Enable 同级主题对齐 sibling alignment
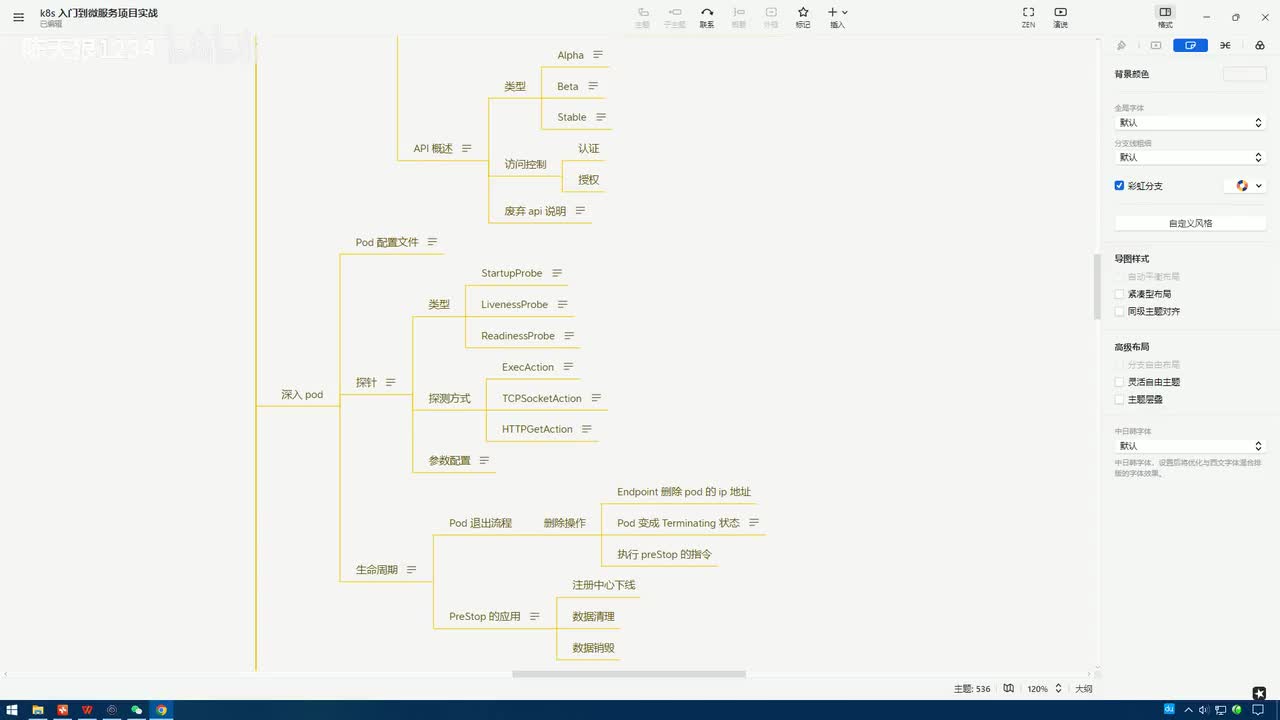1280x720 pixels. tap(1119, 311)
